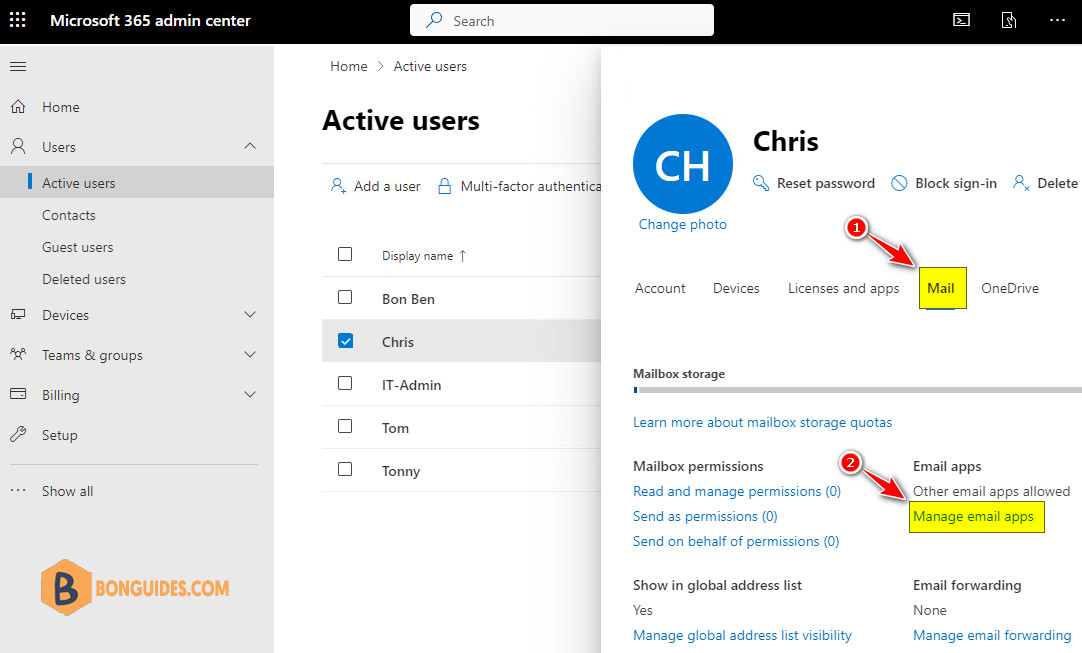Click the Home house icon in sidebar

coord(19,107)
